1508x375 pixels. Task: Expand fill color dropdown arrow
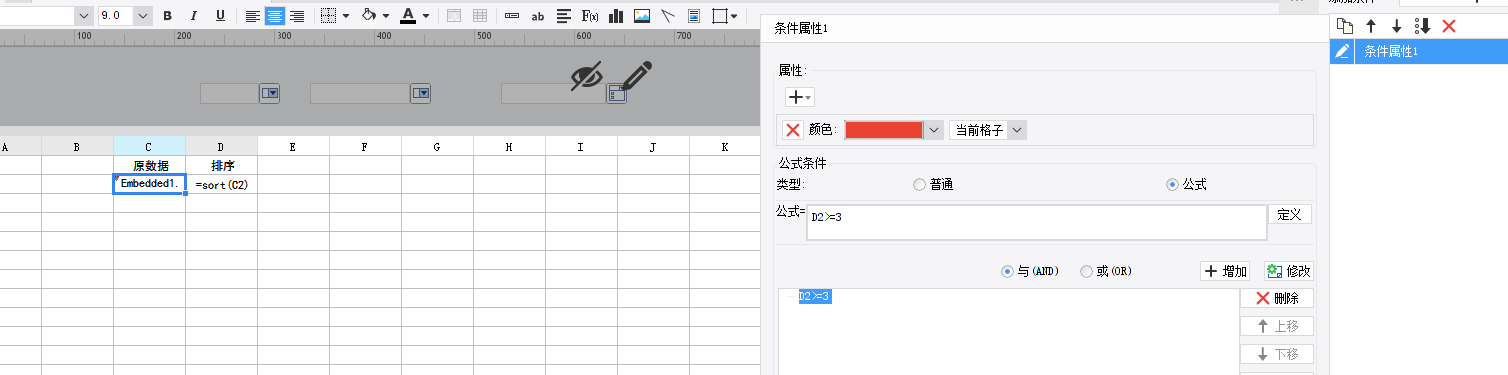tap(385, 16)
